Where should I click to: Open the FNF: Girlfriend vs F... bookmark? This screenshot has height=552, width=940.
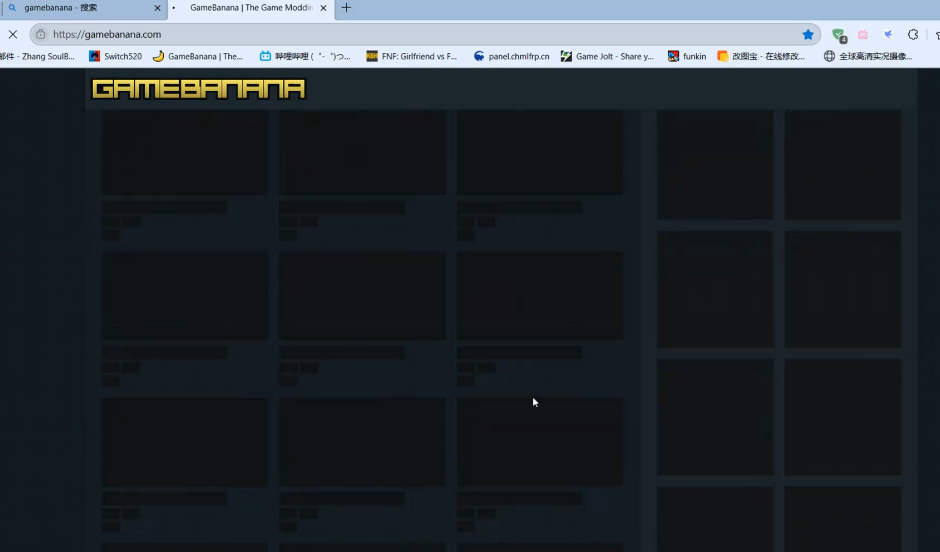click(411, 56)
